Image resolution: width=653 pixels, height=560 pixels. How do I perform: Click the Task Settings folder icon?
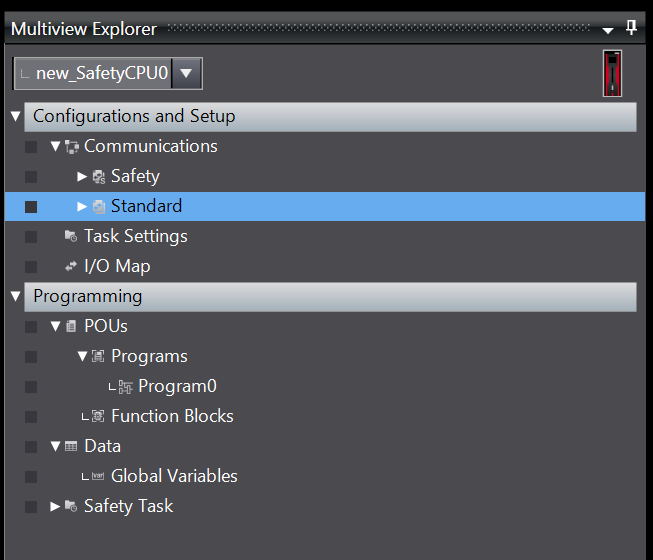[71, 236]
